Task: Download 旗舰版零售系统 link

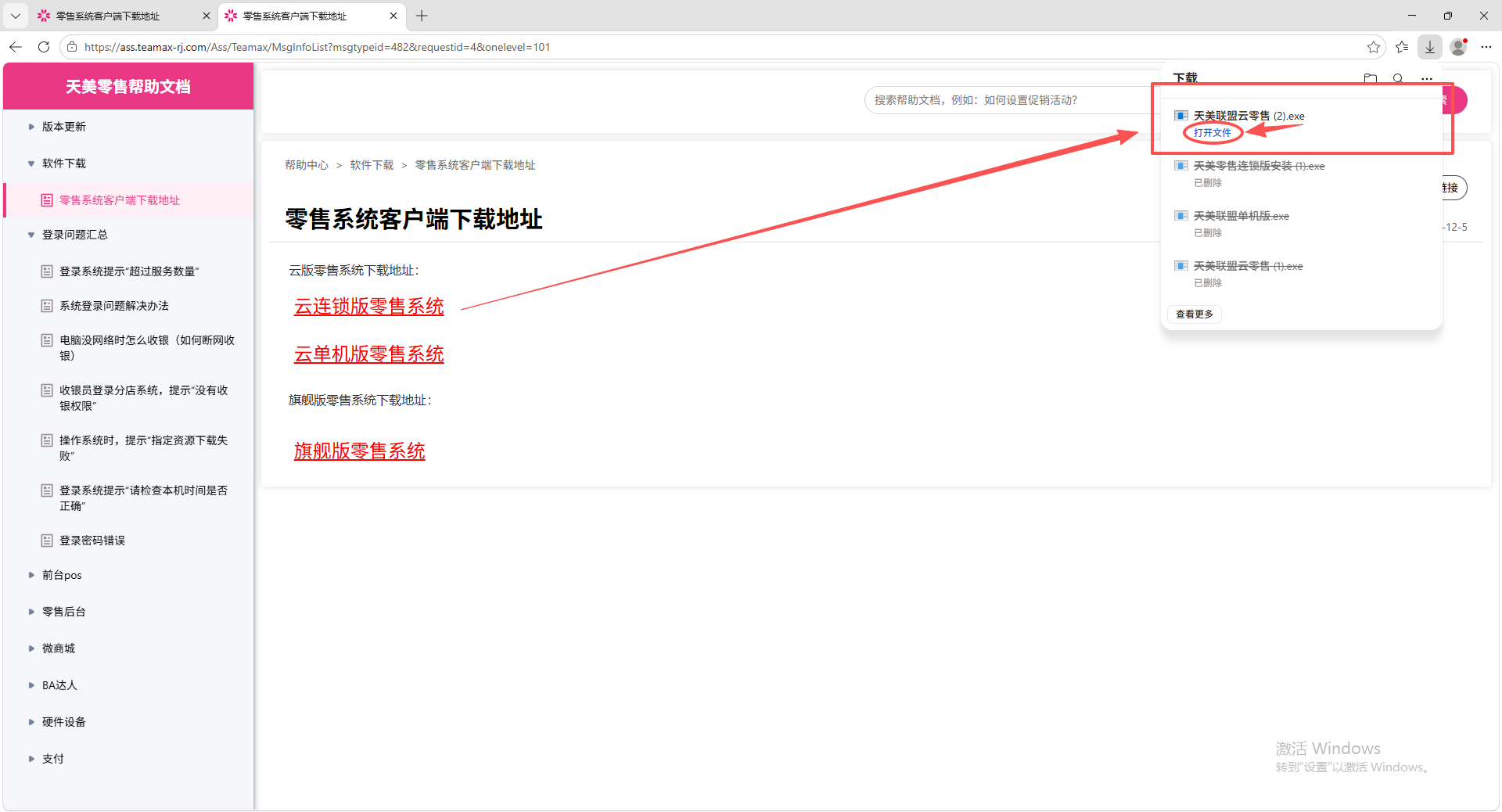Action: (x=360, y=451)
